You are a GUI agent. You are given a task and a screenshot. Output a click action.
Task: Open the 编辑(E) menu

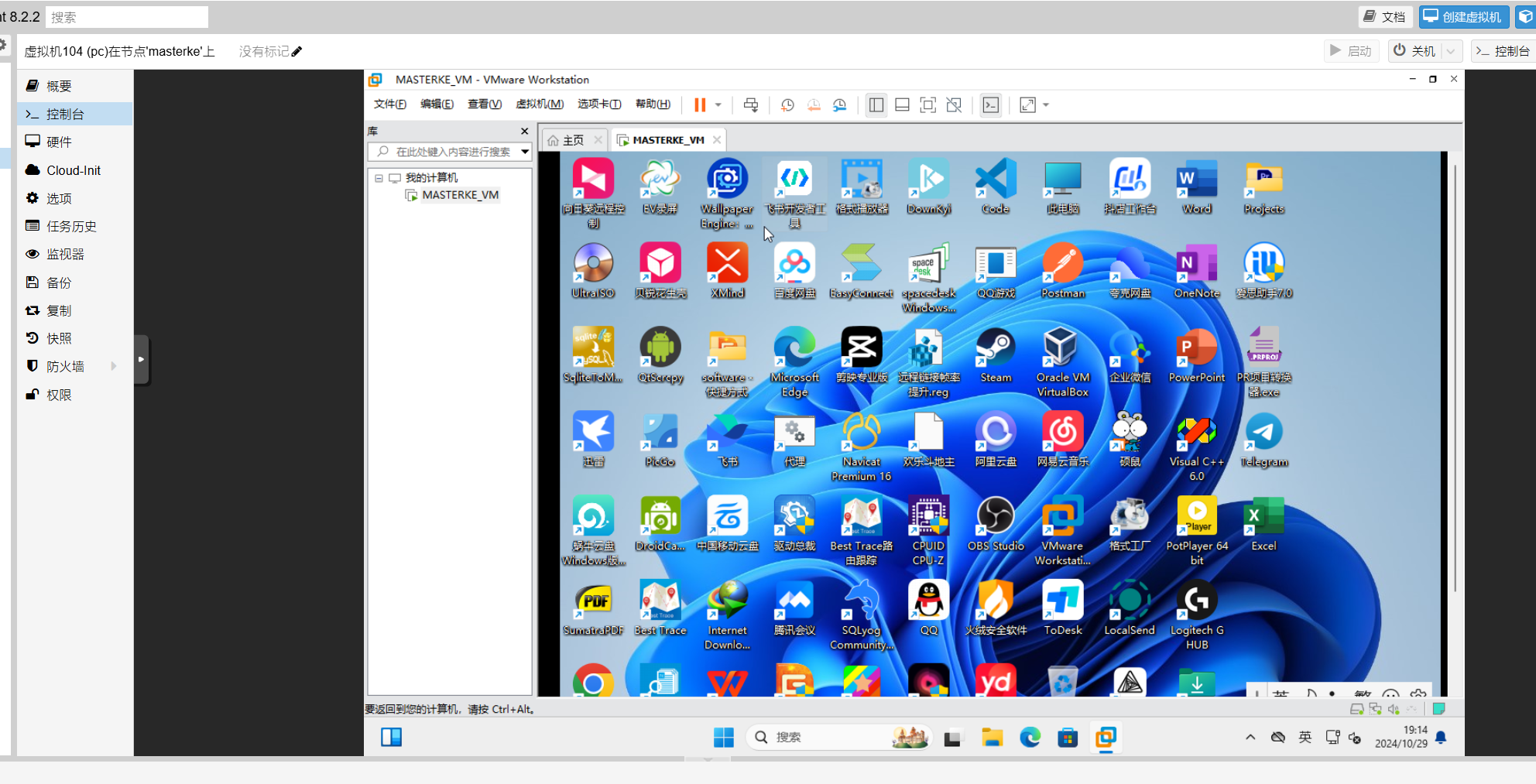coord(437,104)
